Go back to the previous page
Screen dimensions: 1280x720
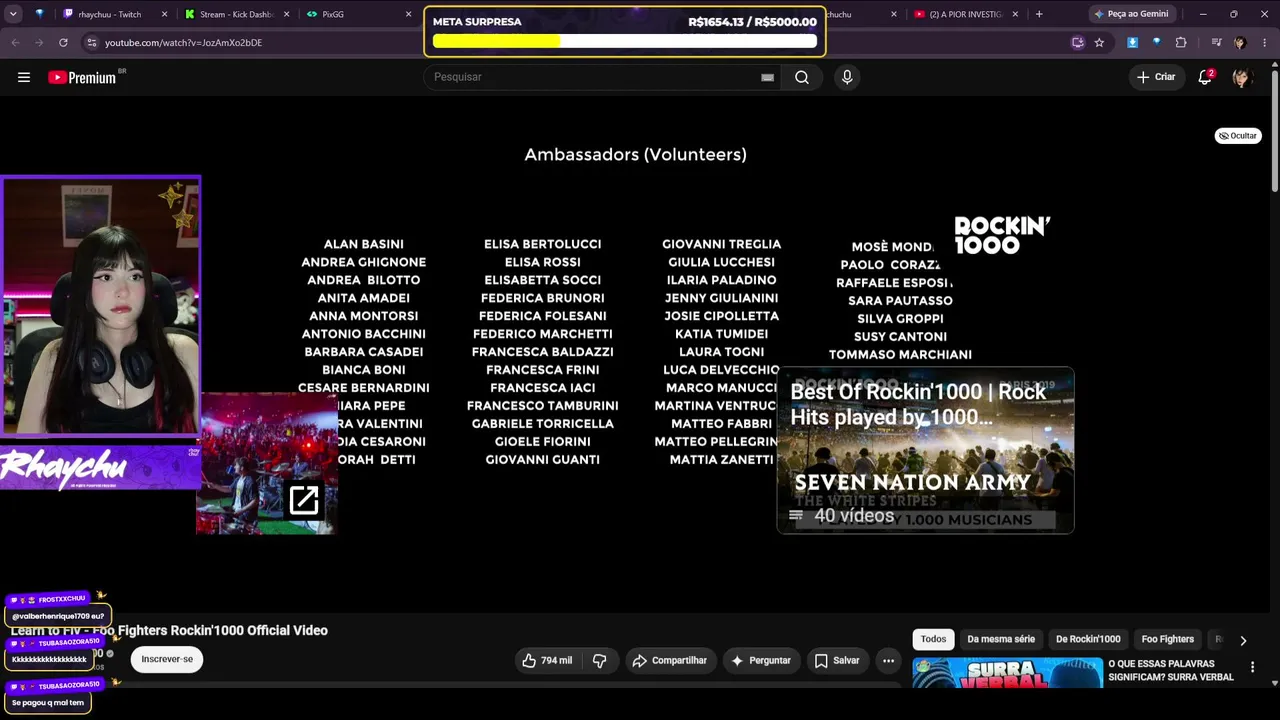coord(15,43)
